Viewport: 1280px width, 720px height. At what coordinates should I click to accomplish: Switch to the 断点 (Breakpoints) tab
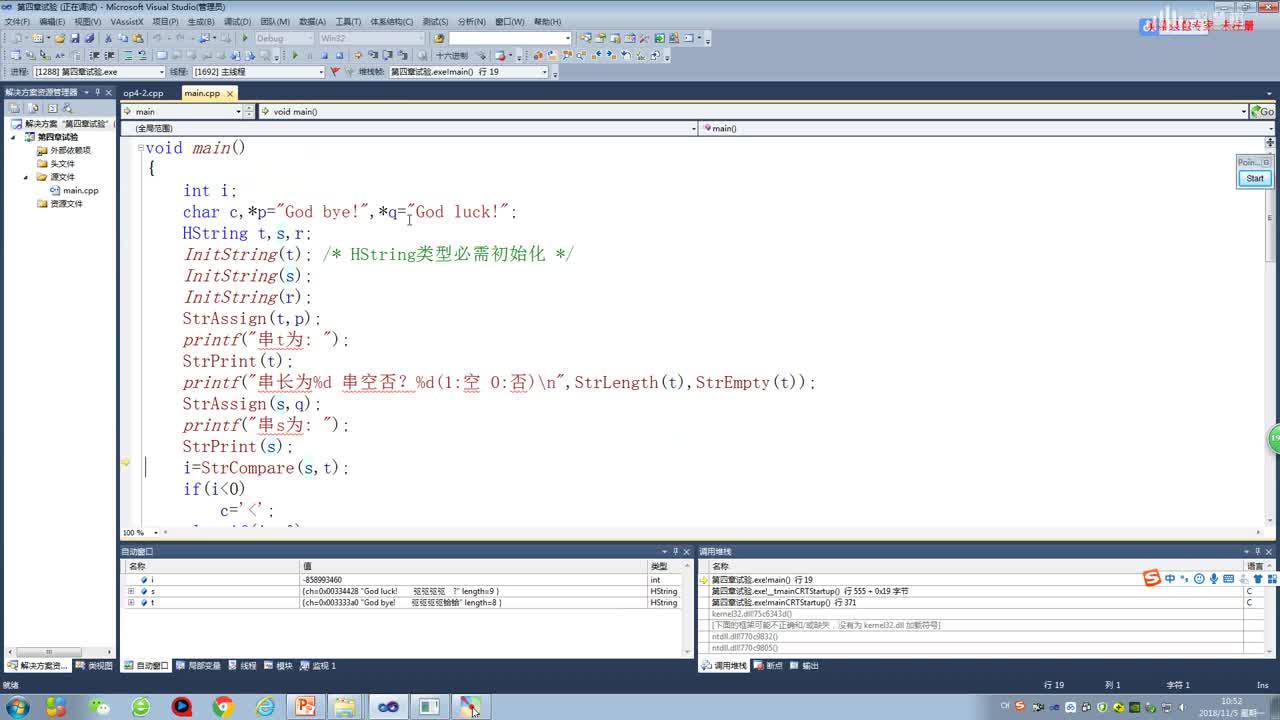click(x=769, y=665)
